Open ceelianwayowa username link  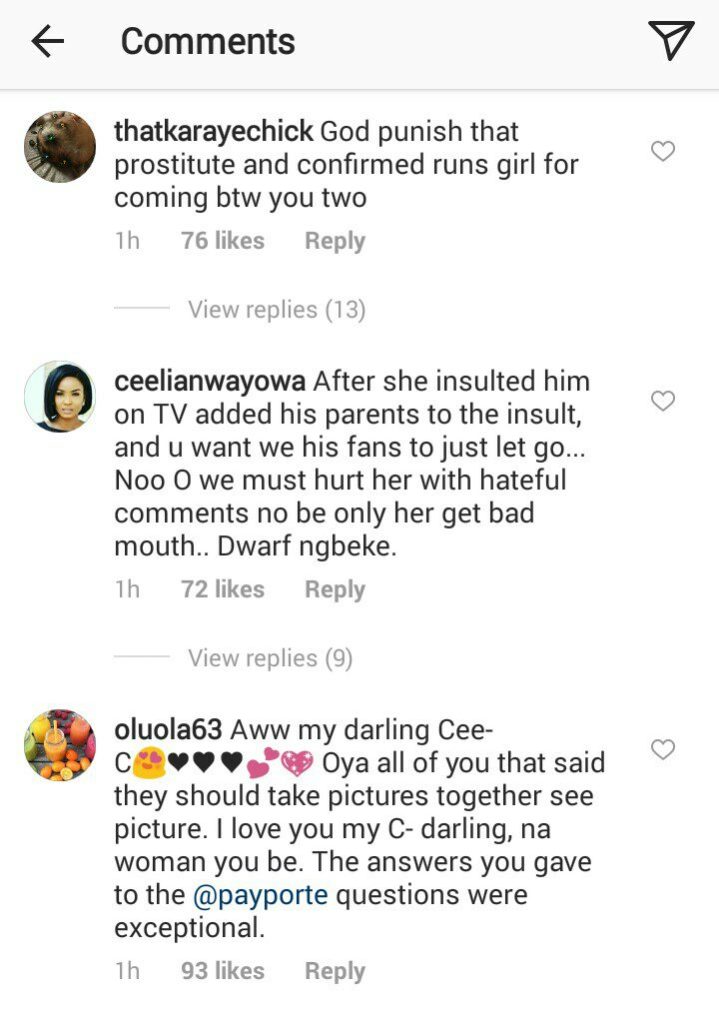[210, 381]
